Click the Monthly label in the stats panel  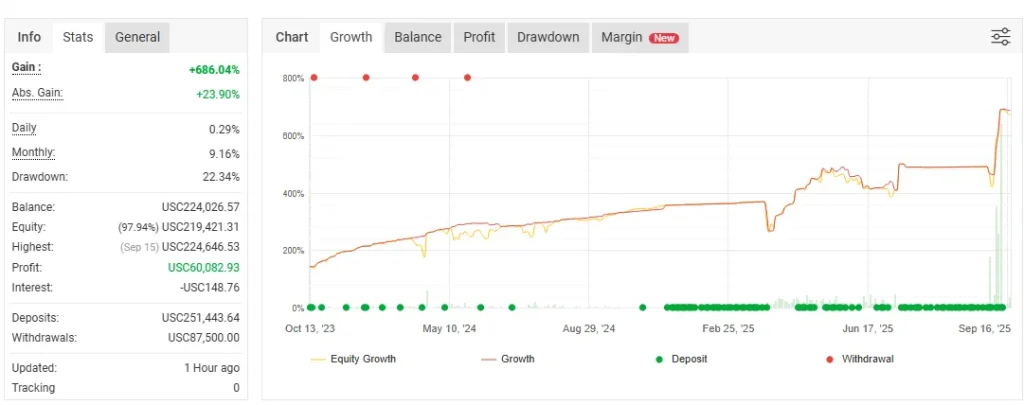(33, 153)
